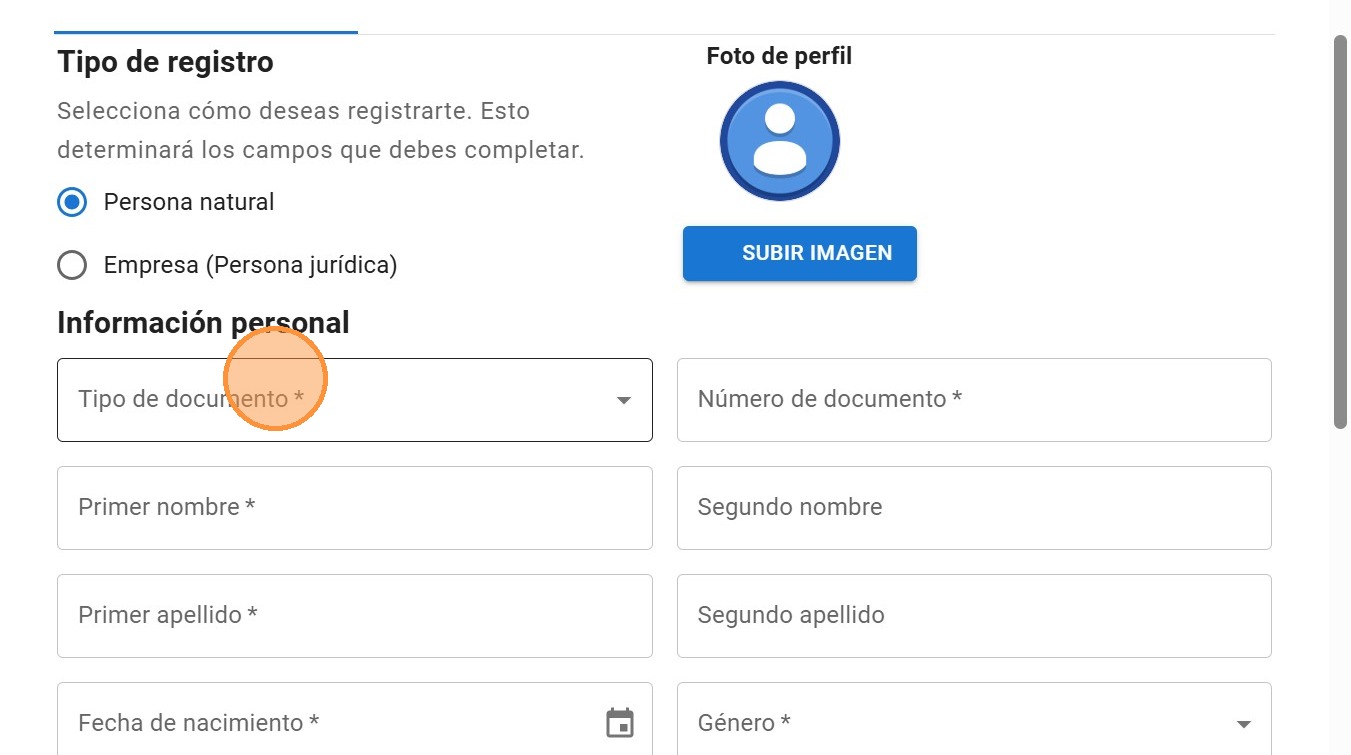This screenshot has width=1351, height=755.
Task: Open the calendar picker icon
Action: click(x=620, y=722)
